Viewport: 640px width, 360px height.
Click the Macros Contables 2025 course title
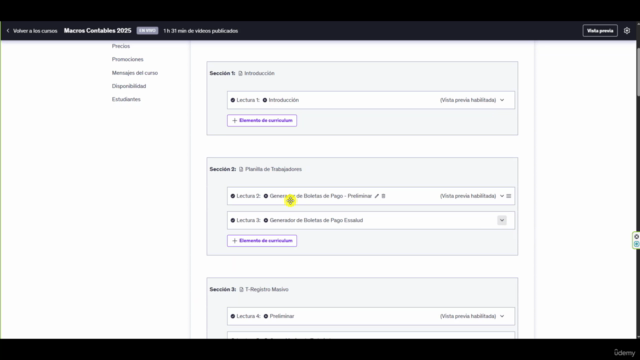pos(98,31)
